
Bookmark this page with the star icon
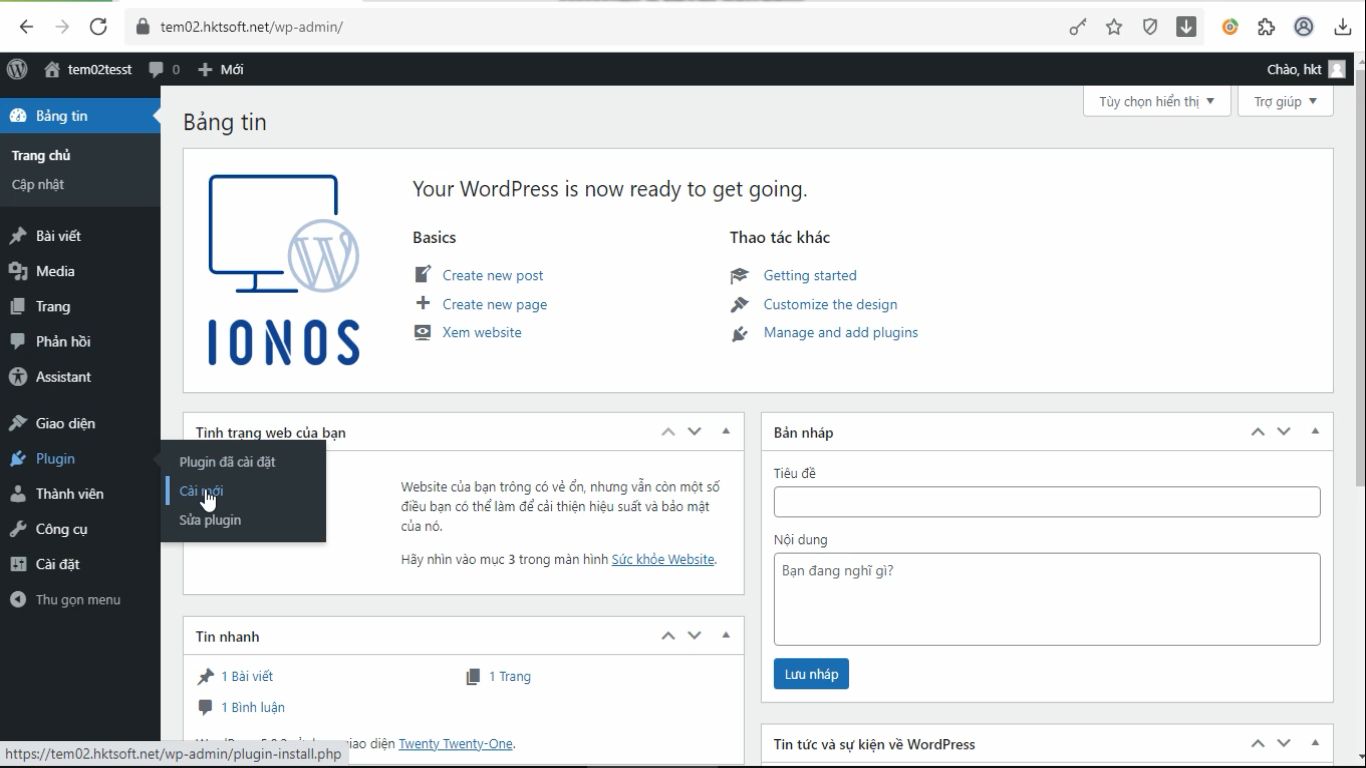click(x=1114, y=27)
